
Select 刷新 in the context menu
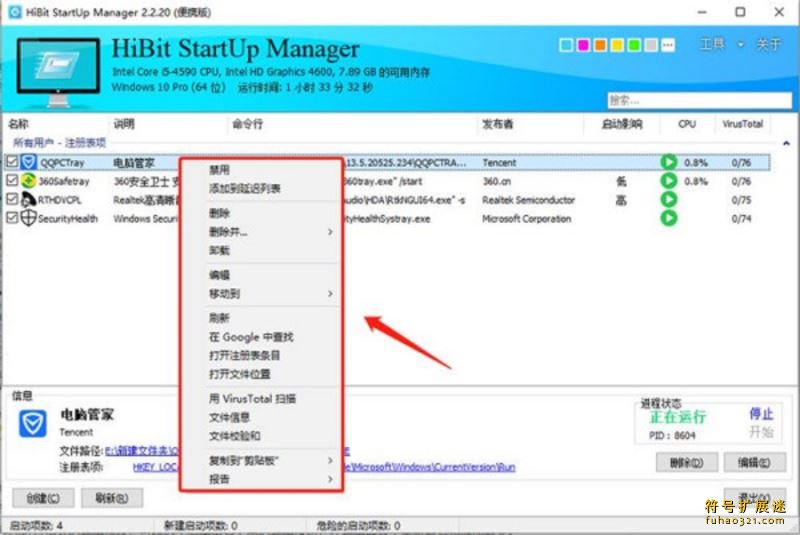coord(219,318)
